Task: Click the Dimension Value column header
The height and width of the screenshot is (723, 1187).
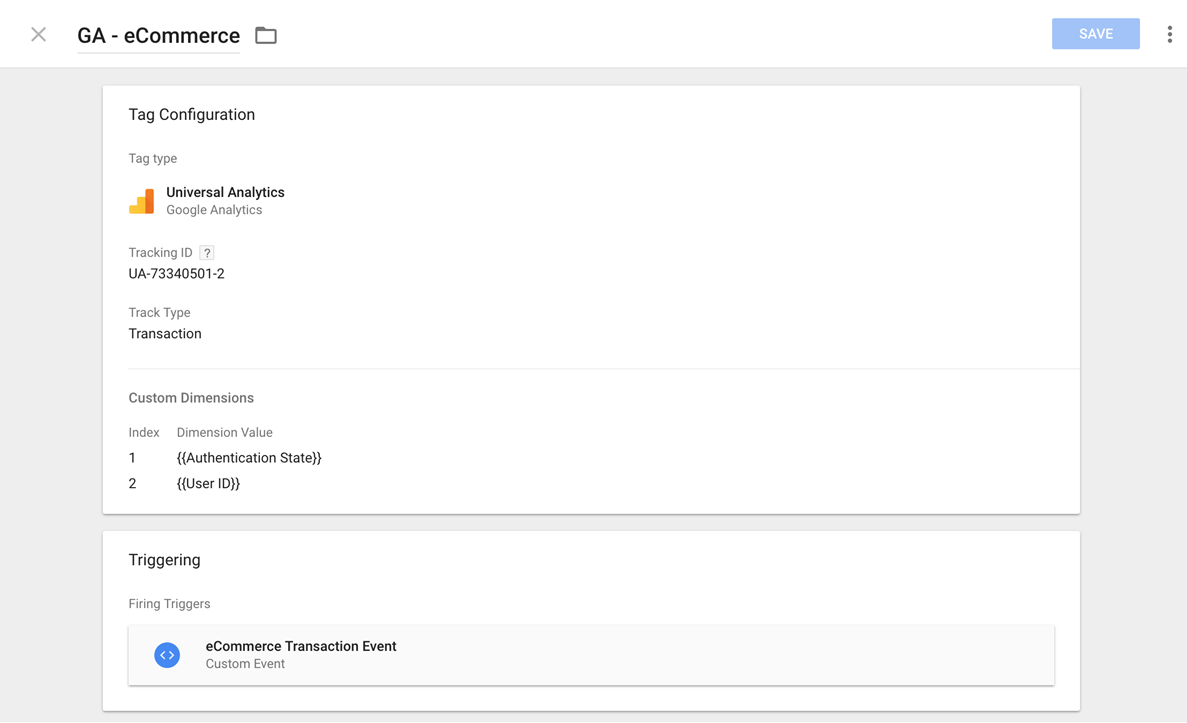Action: [x=225, y=433]
